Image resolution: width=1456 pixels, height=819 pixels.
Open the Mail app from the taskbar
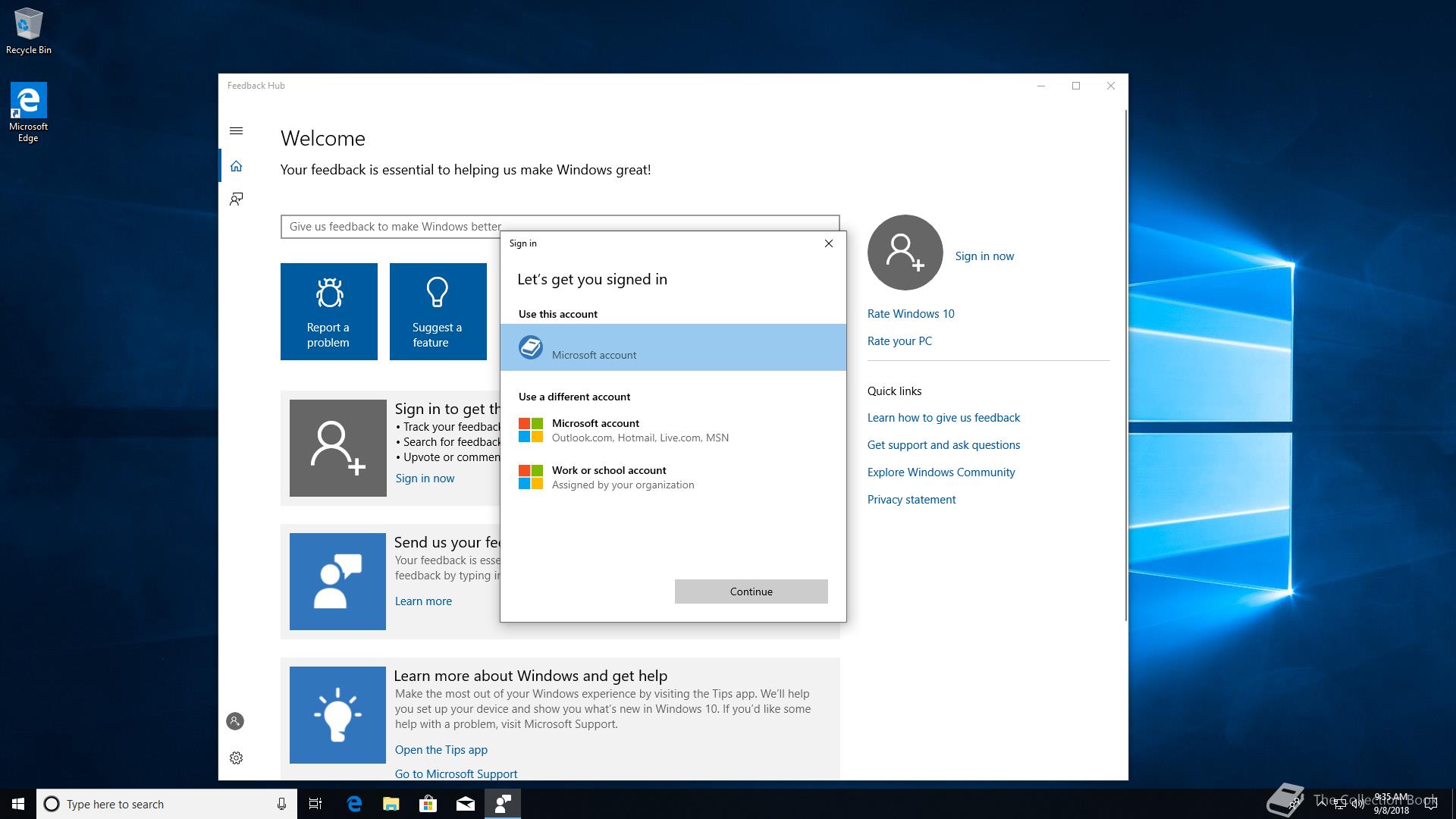click(x=466, y=804)
